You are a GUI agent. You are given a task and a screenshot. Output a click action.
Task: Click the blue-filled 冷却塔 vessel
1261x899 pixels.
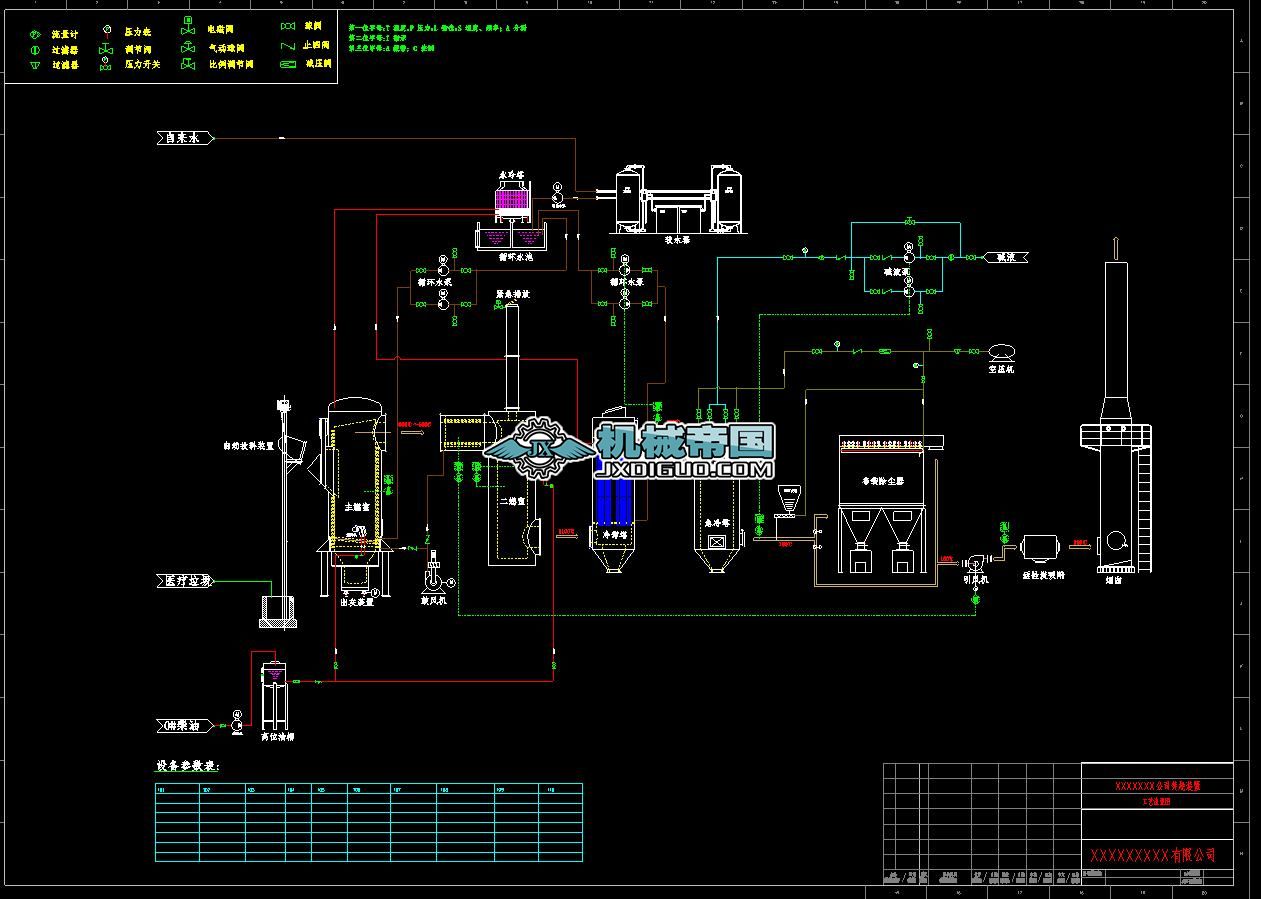pyautogui.click(x=612, y=490)
